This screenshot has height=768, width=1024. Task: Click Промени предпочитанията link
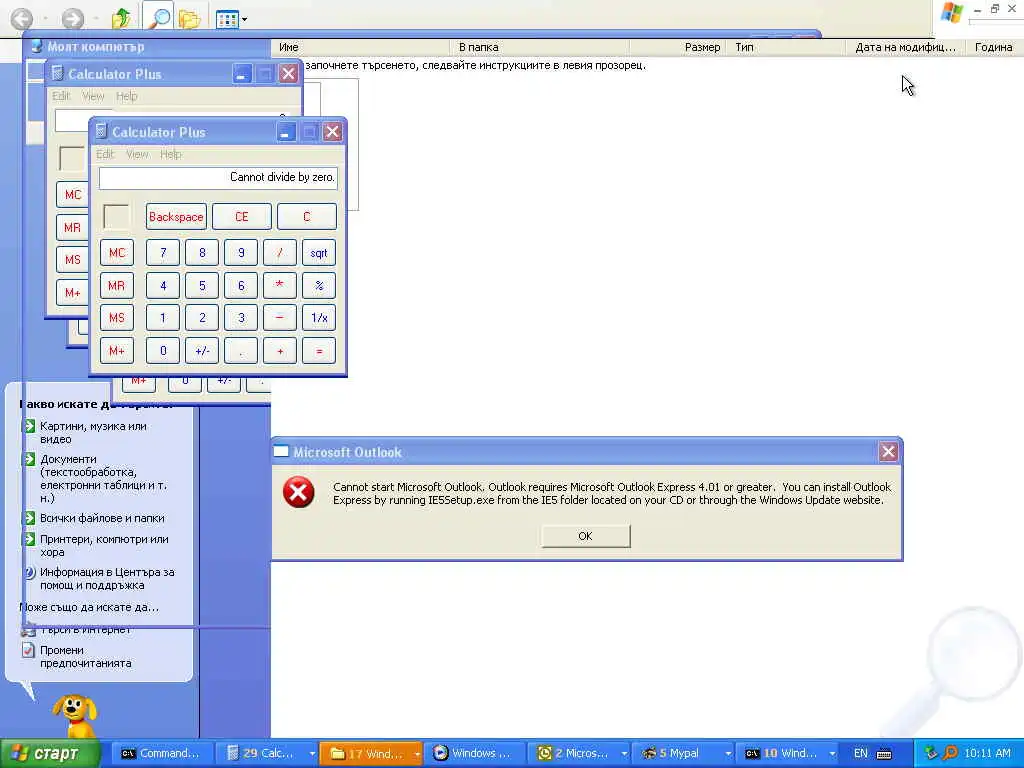(86, 656)
